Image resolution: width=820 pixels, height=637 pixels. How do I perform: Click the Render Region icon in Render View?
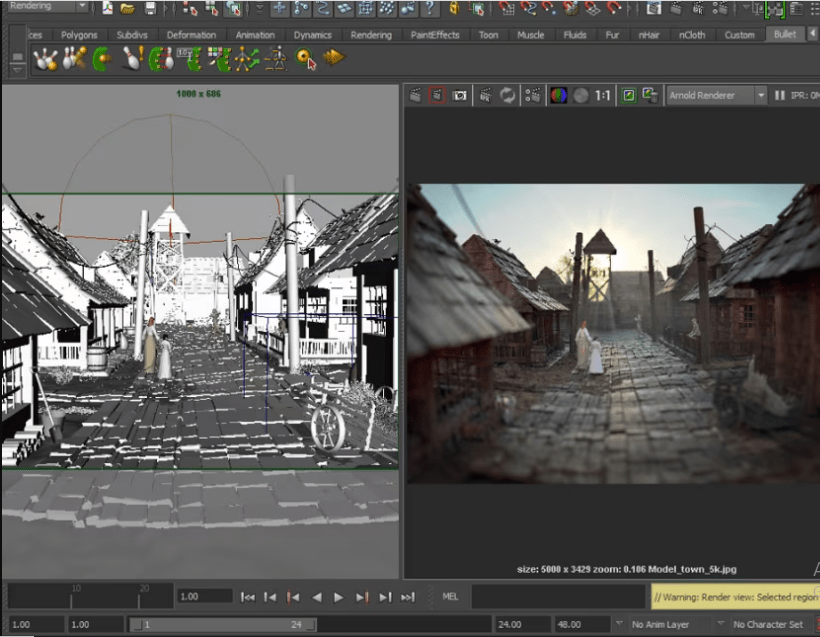point(437,96)
